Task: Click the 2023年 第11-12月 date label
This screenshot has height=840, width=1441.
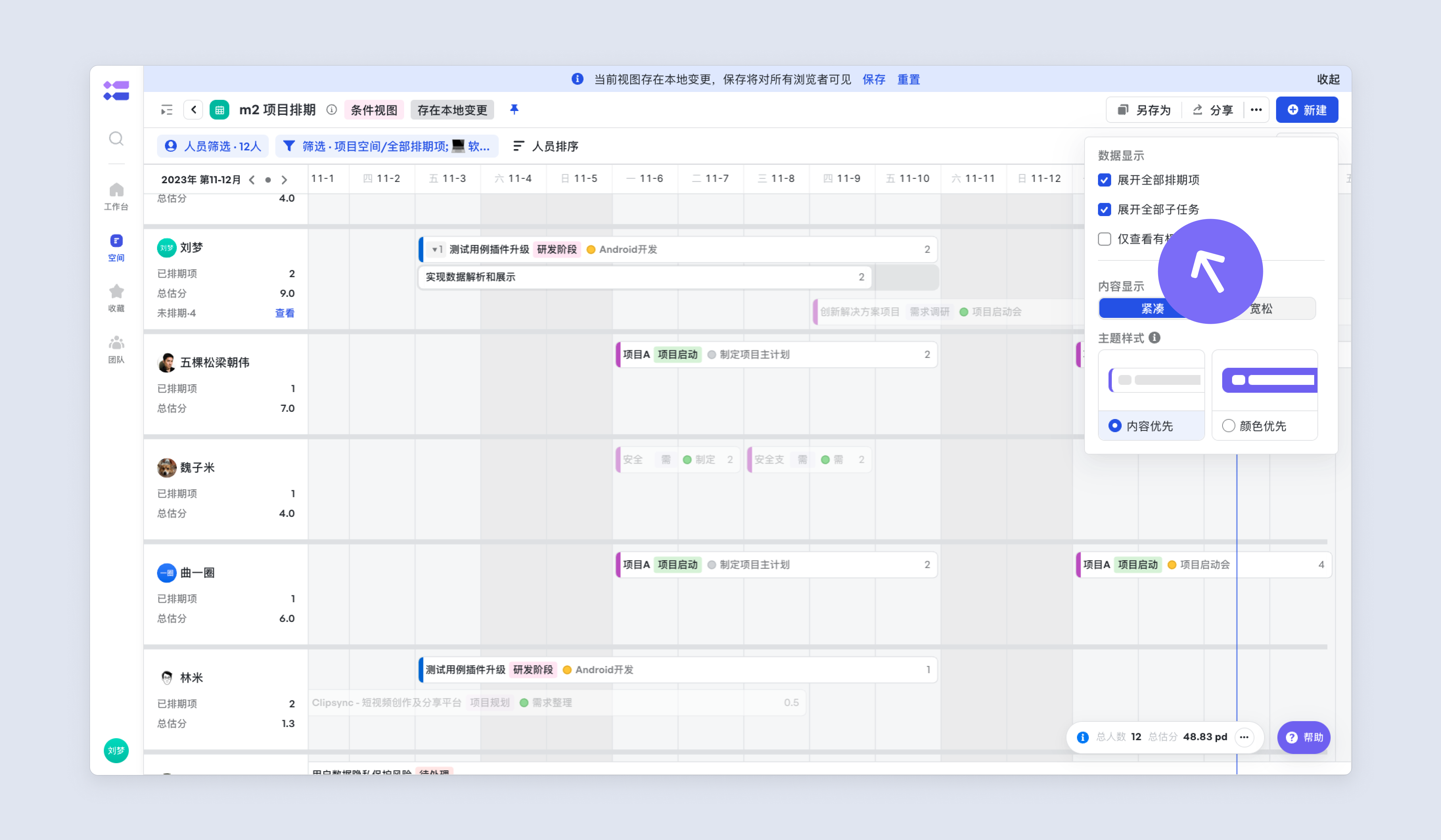Action: click(x=201, y=180)
